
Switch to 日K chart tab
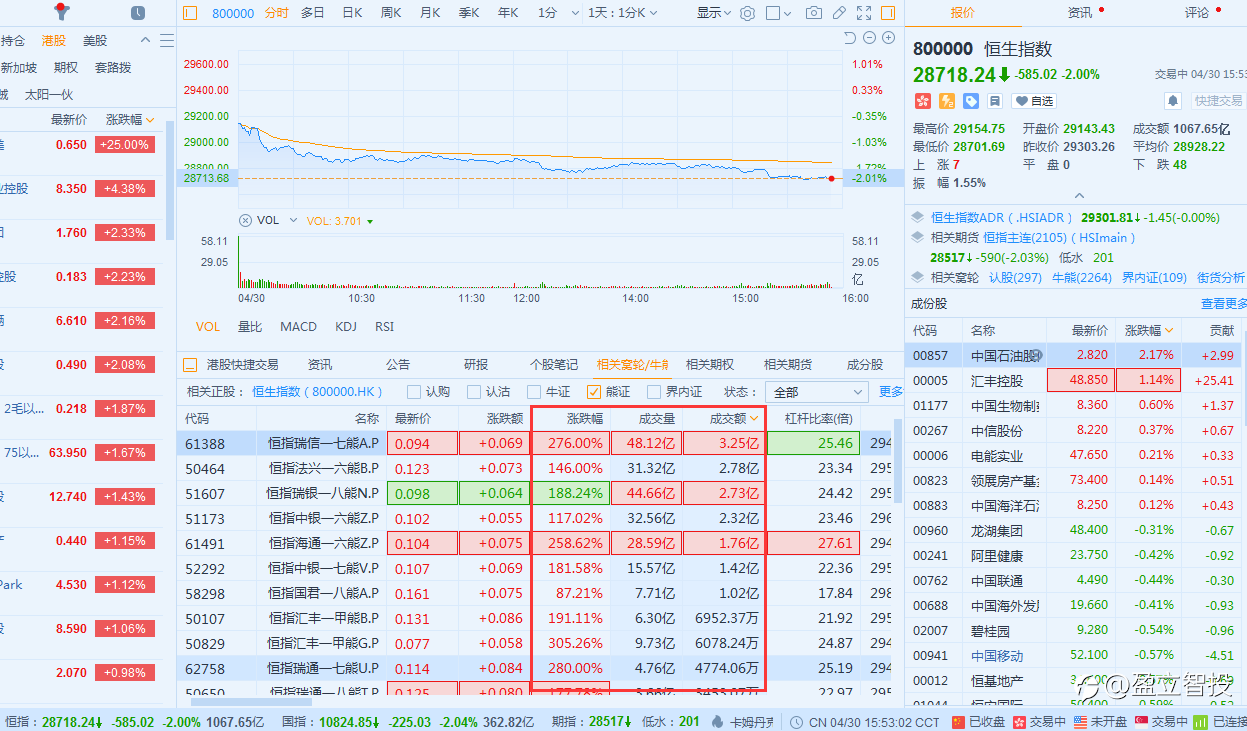click(352, 13)
